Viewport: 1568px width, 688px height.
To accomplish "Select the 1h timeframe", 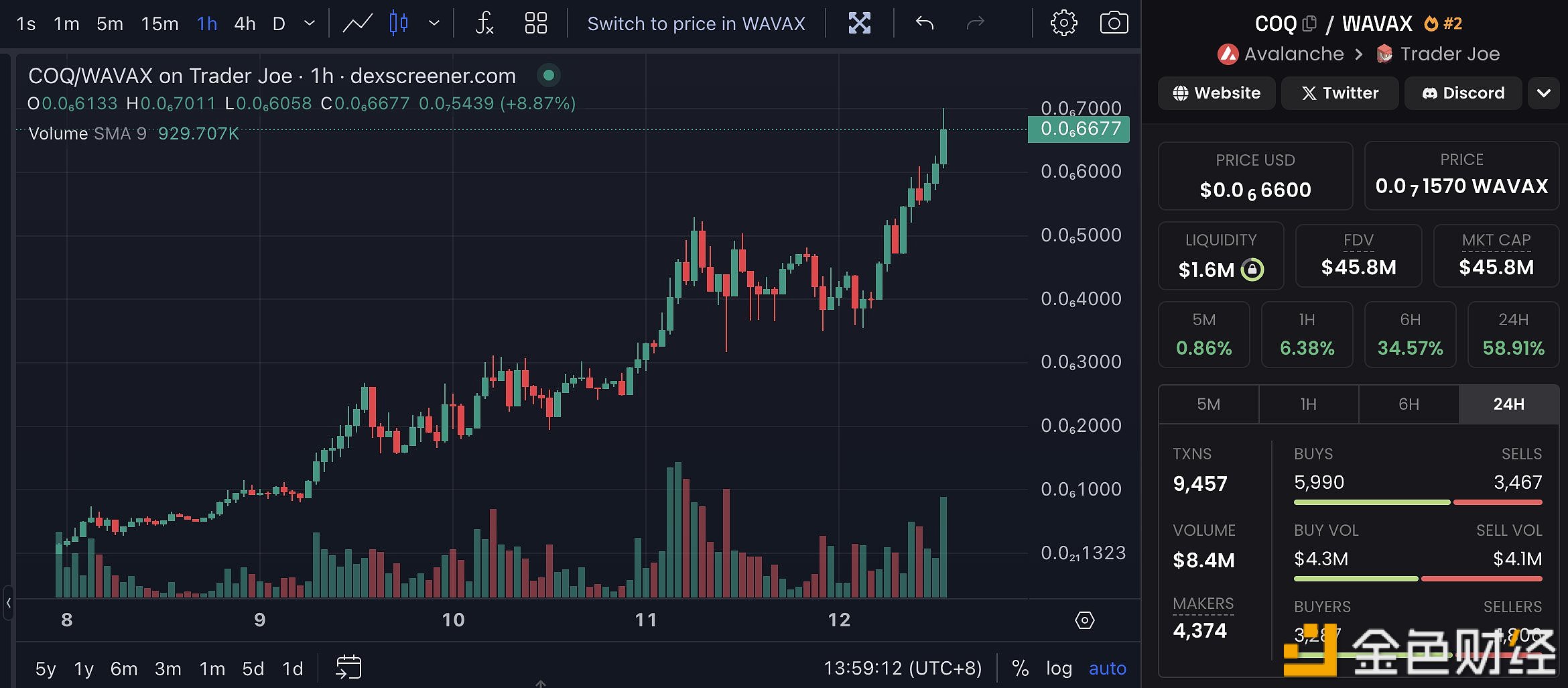I will (207, 24).
